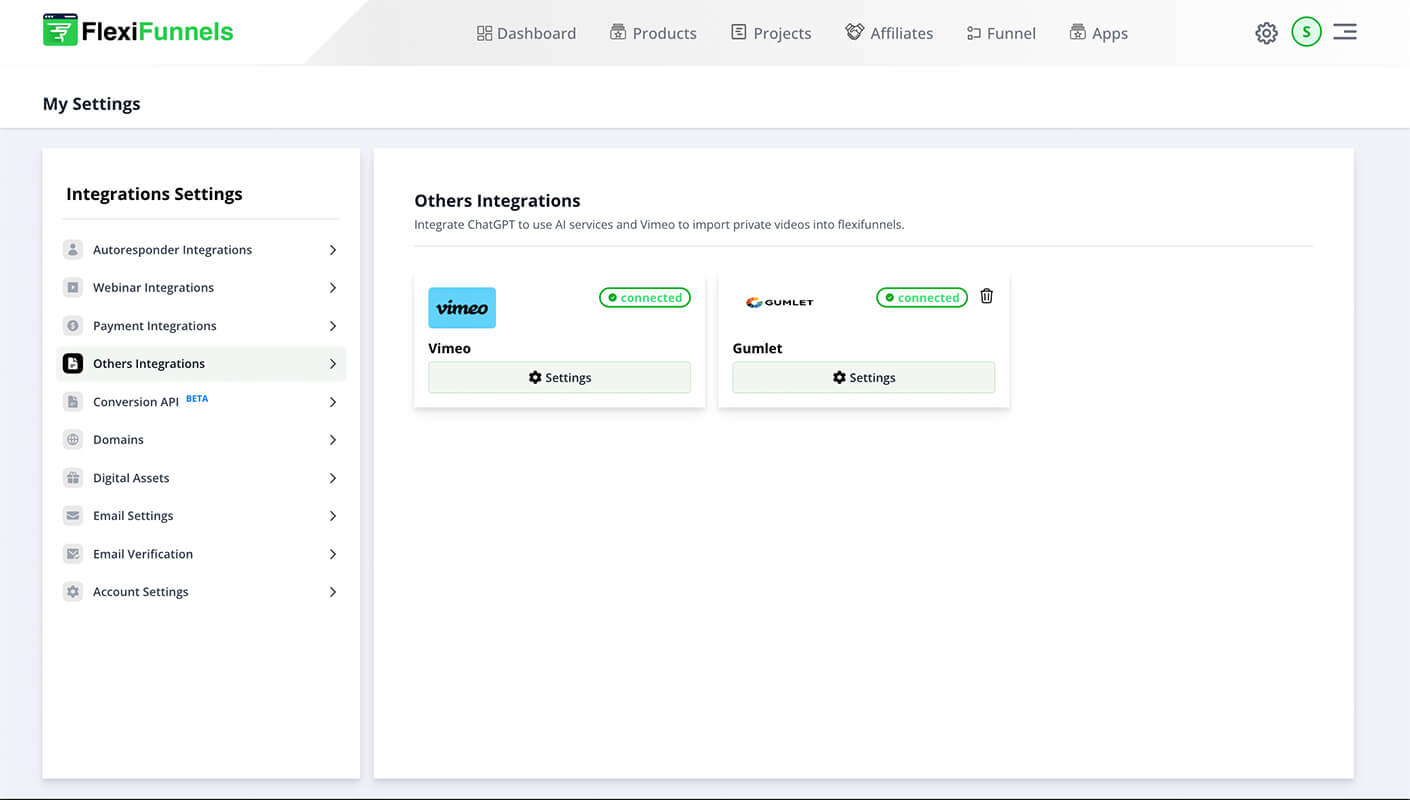Open the Dashboard menu item
Image resolution: width=1410 pixels, height=800 pixels.
click(x=526, y=32)
